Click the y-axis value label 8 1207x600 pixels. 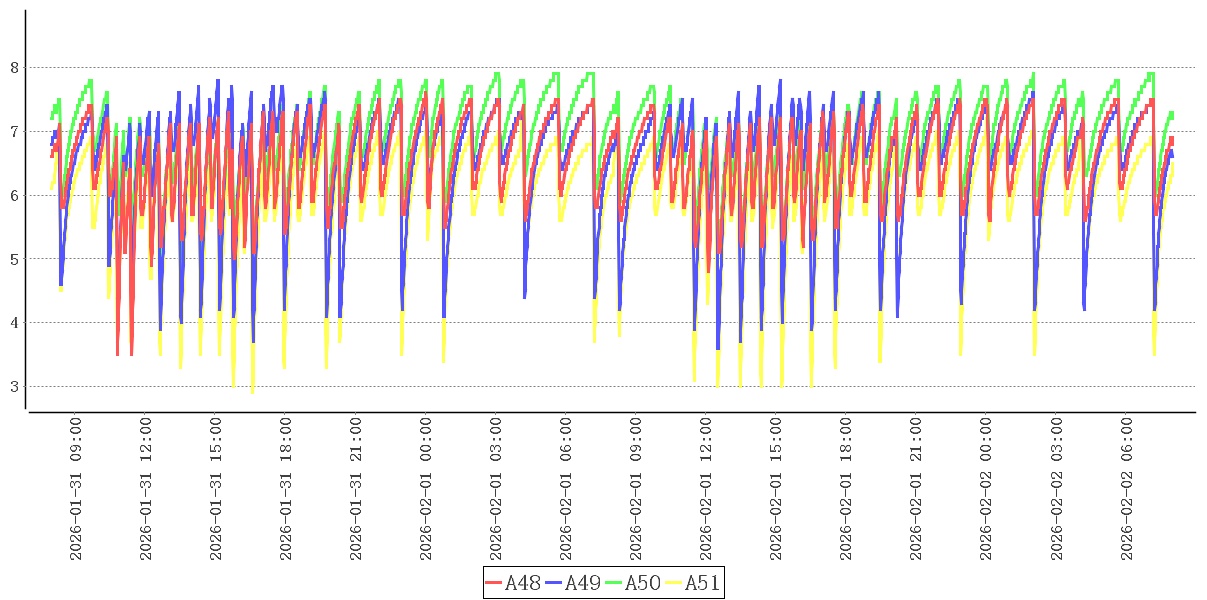coord(14,68)
